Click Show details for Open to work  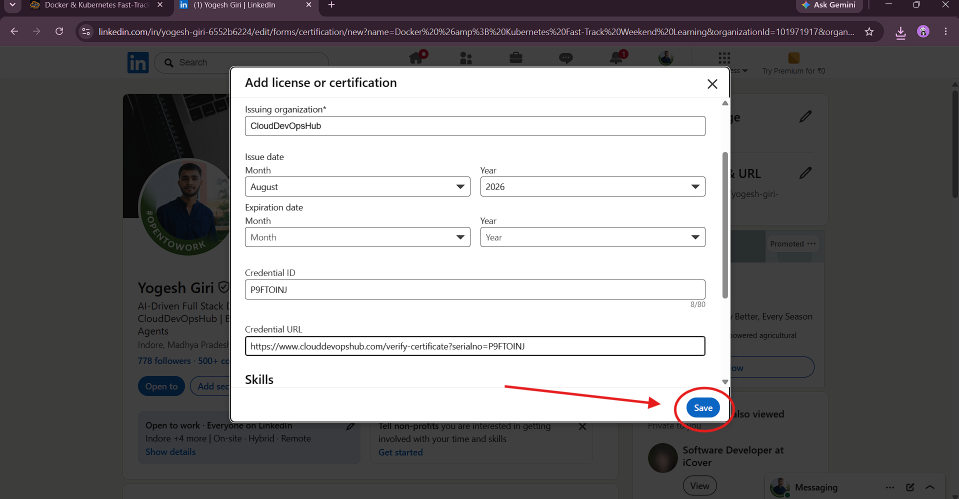click(x=171, y=452)
